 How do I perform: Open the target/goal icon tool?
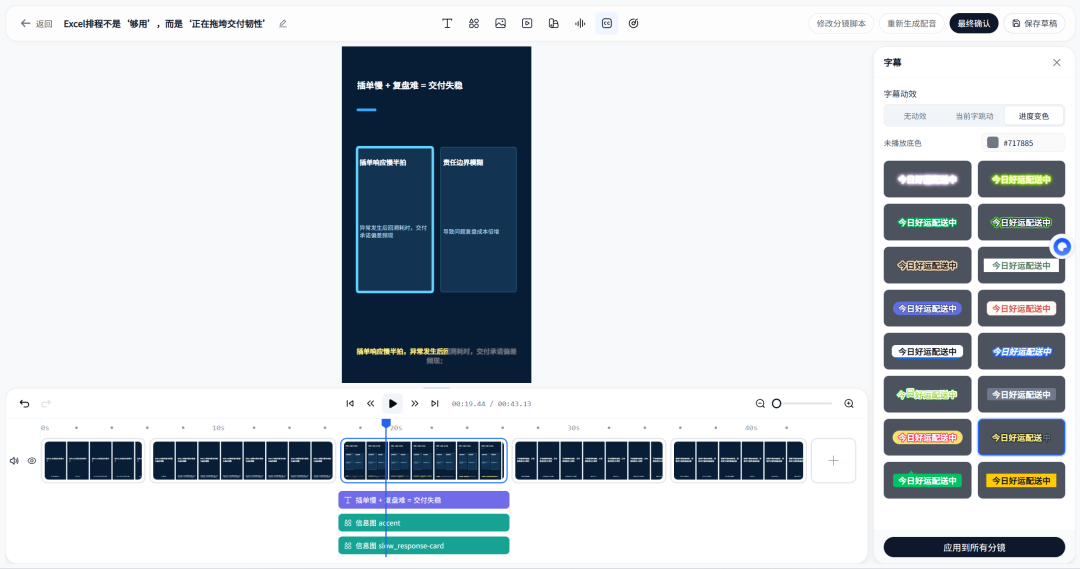634,23
